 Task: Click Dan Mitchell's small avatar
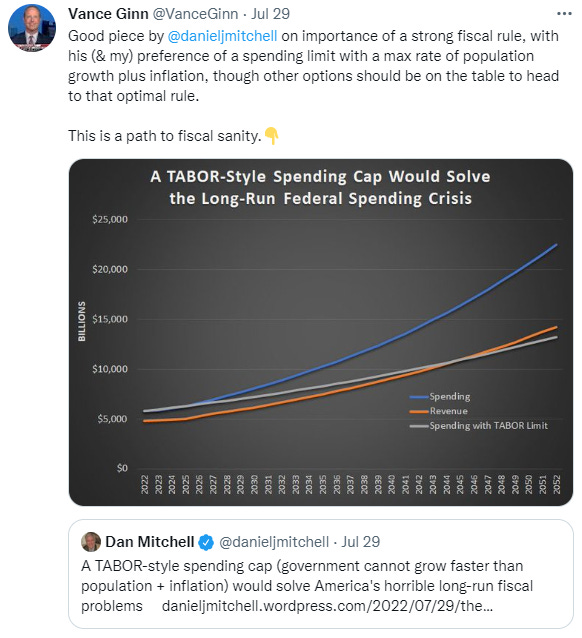tap(91, 542)
